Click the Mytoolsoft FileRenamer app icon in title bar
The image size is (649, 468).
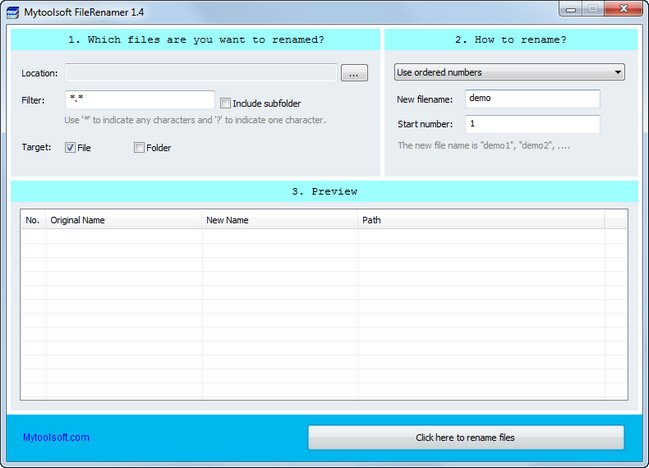[x=12, y=12]
